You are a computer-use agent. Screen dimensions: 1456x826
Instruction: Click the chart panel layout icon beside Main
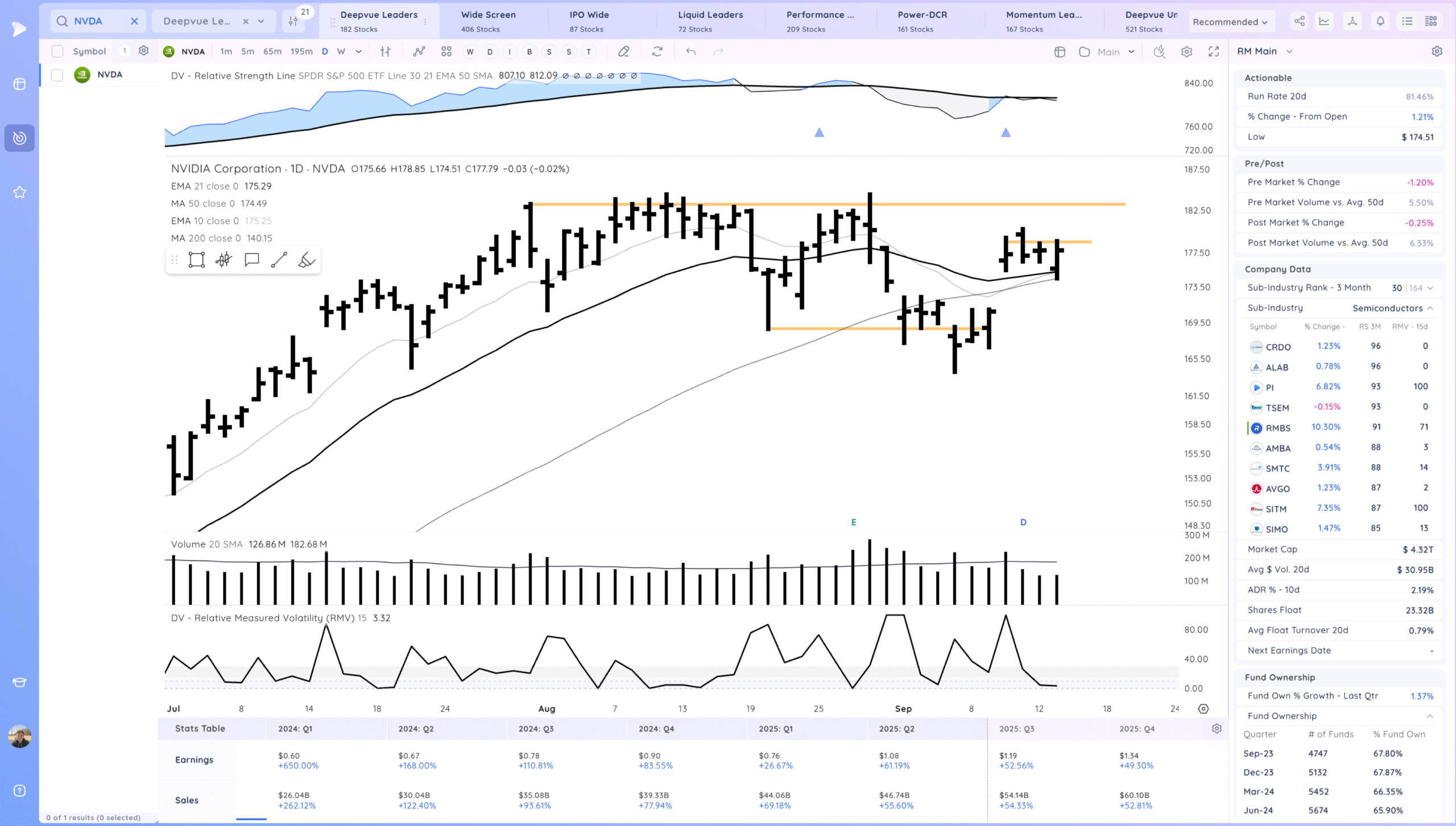click(x=1060, y=52)
